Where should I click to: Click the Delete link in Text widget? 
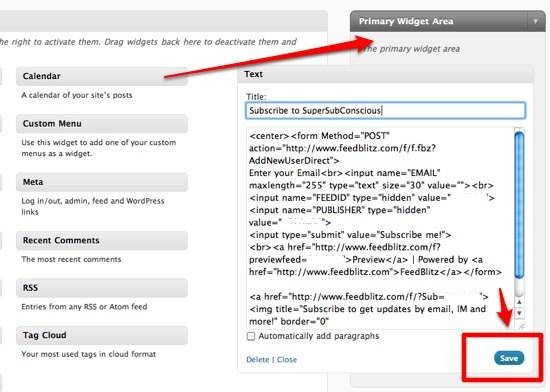tap(257, 359)
